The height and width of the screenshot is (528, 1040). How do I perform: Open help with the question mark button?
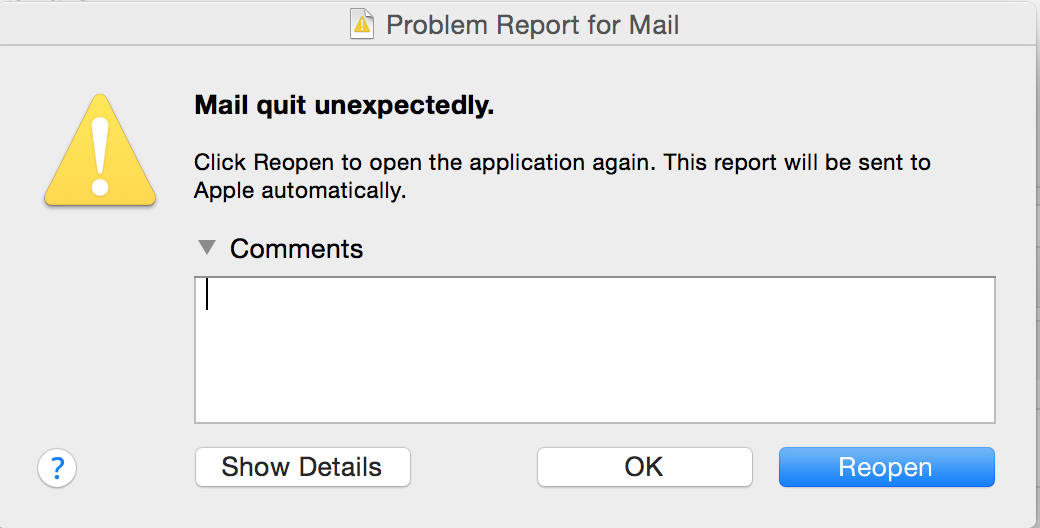pyautogui.click(x=57, y=468)
